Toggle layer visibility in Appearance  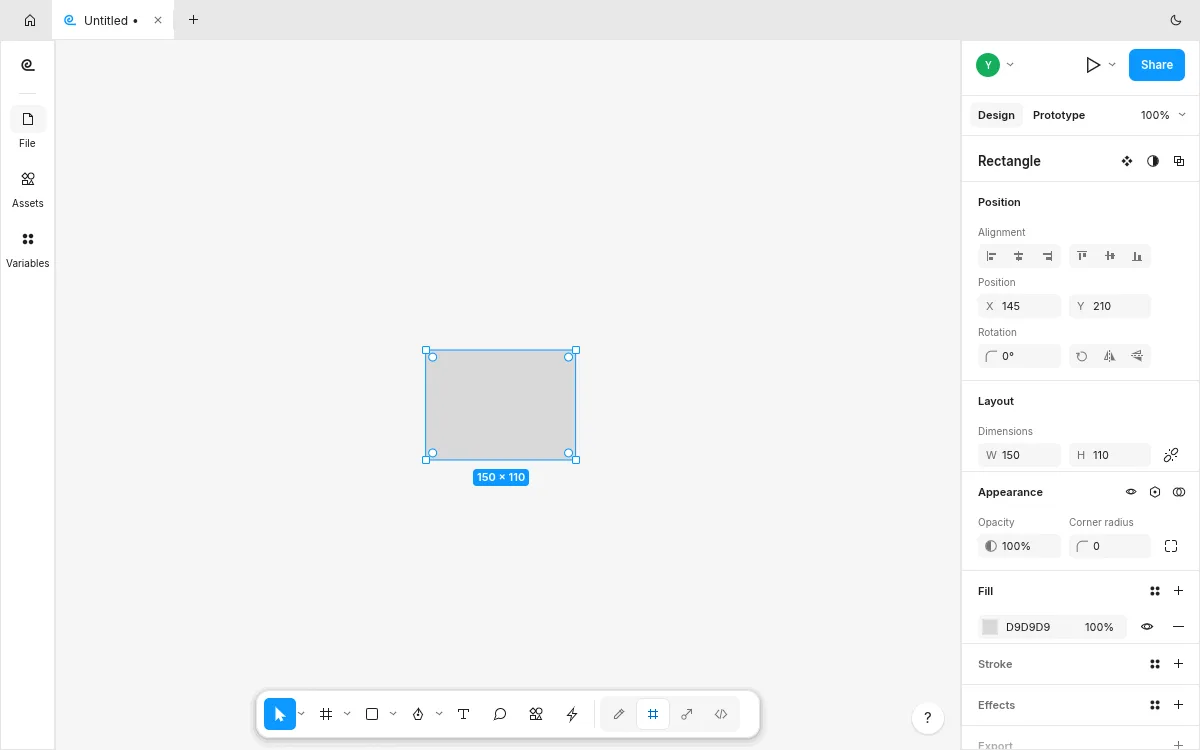(x=1131, y=492)
